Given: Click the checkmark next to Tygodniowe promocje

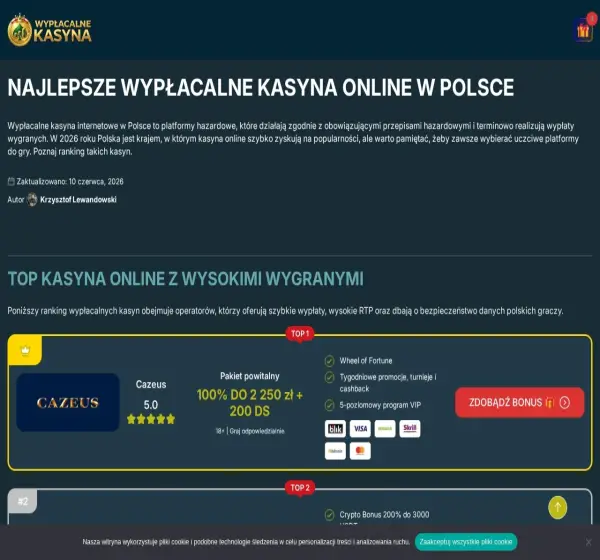Looking at the screenshot, I should [x=329, y=377].
